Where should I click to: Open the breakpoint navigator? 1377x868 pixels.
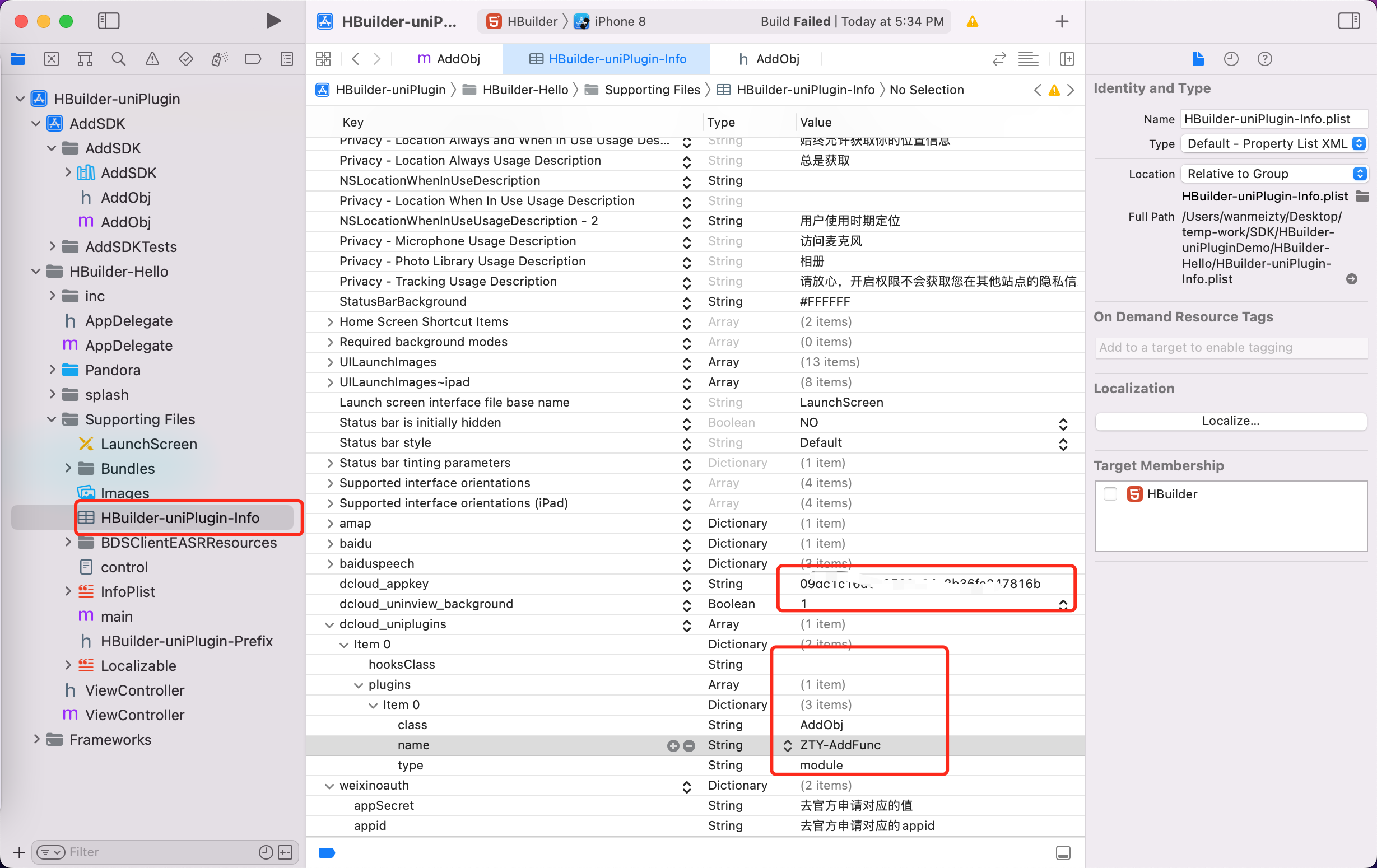point(253,59)
